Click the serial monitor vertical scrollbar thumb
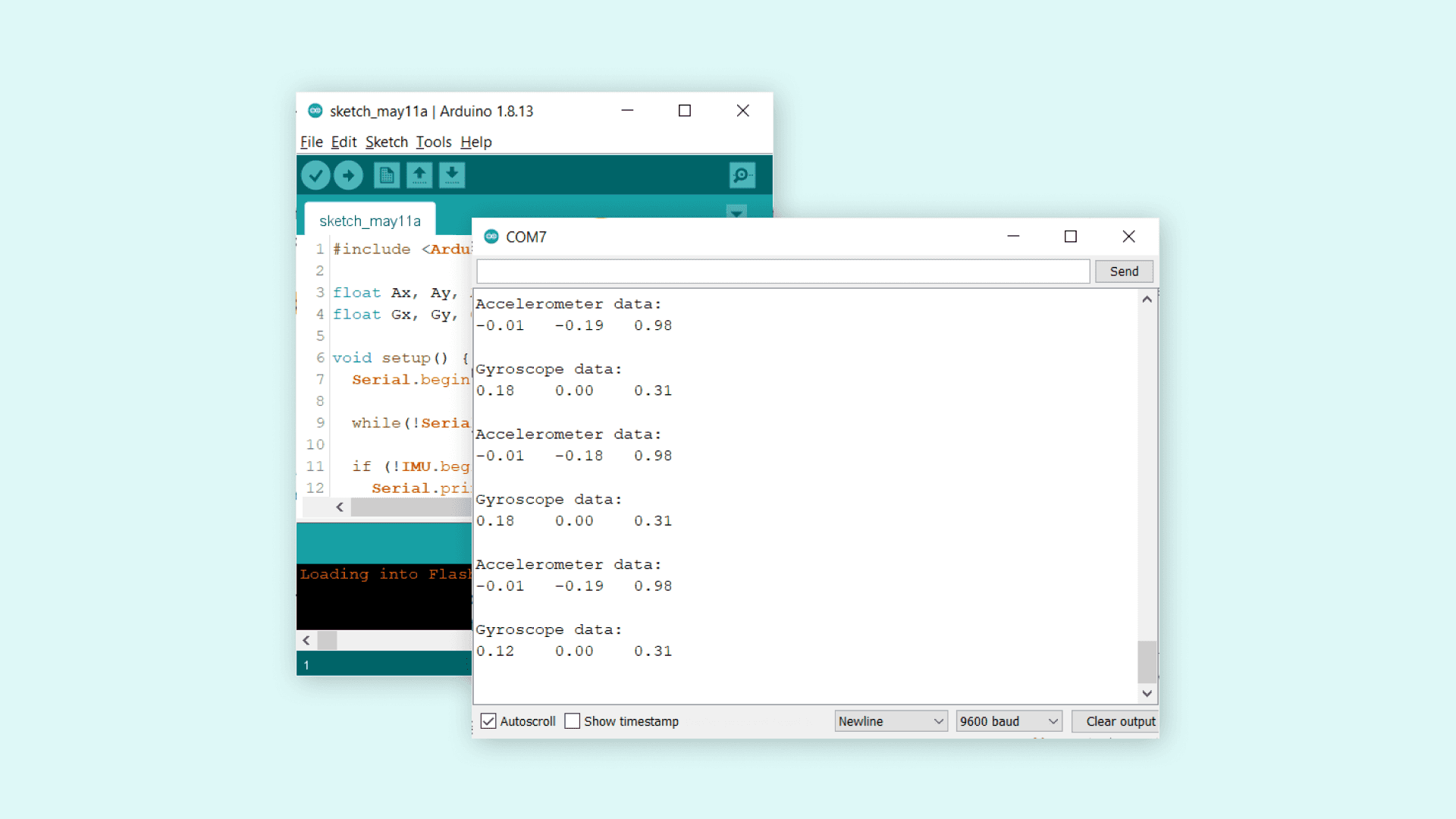This screenshot has height=819, width=1456. coord(1147,661)
